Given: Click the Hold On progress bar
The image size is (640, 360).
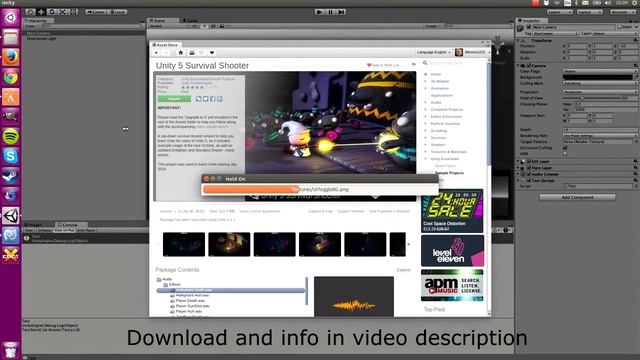Looking at the screenshot, I should 320,189.
